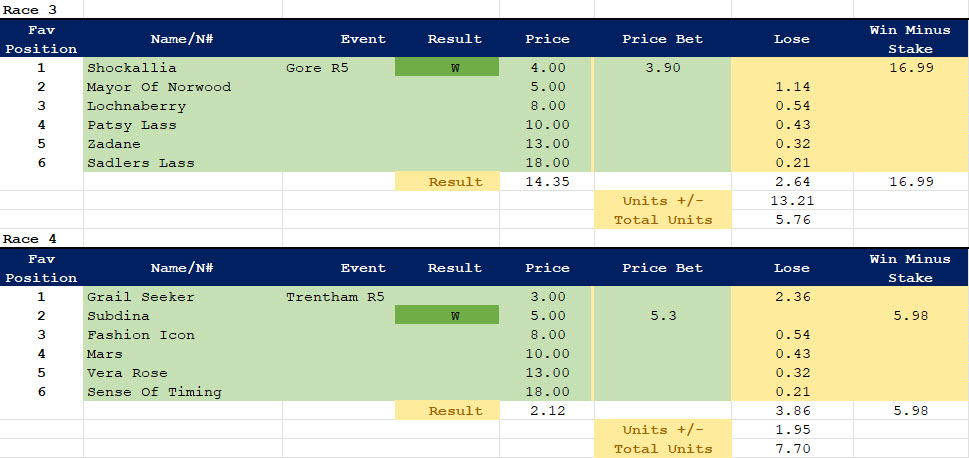Click the Gore R5 event cell
This screenshot has width=969, height=458.
pos(318,68)
